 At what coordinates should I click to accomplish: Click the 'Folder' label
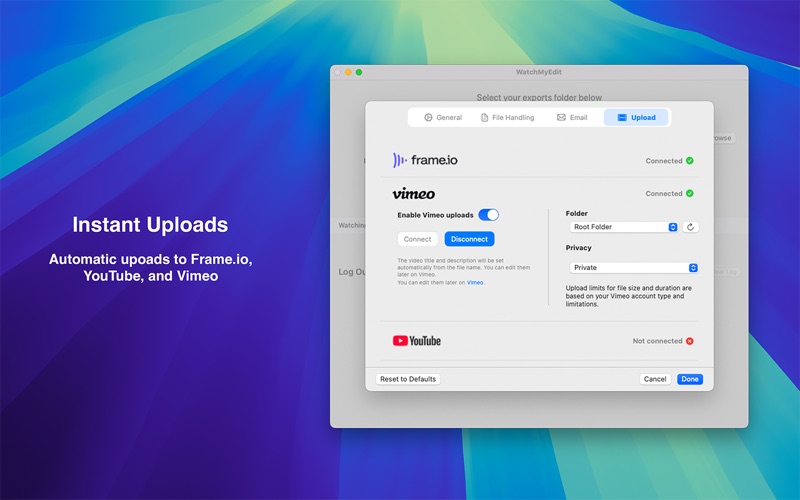point(577,213)
